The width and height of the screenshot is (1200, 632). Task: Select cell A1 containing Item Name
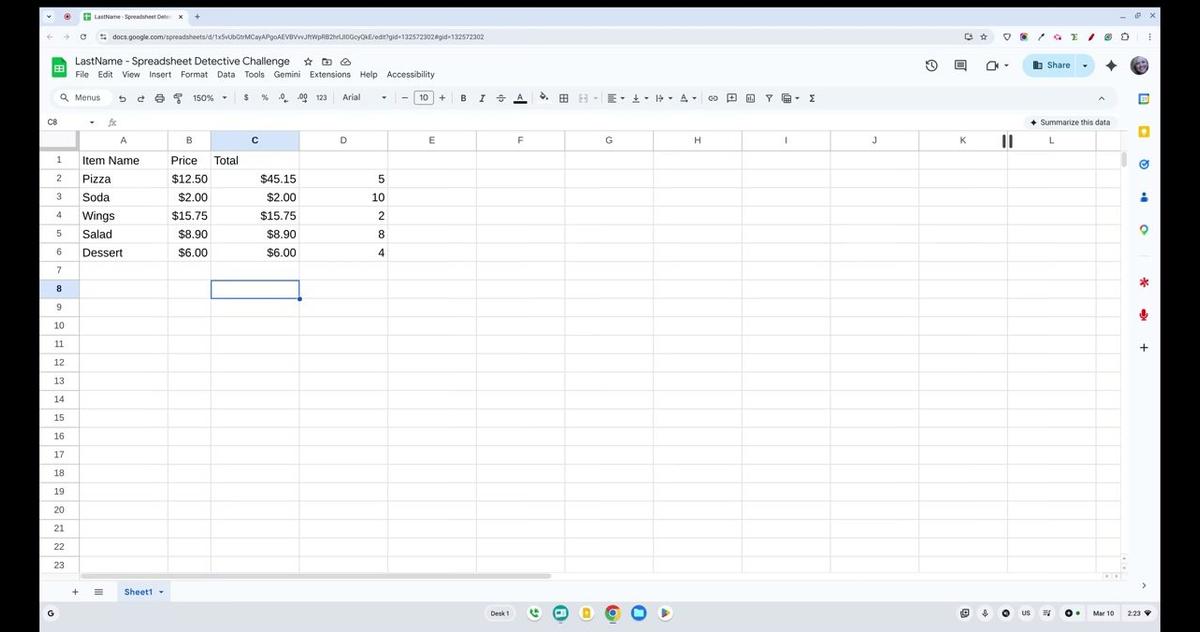(123, 160)
